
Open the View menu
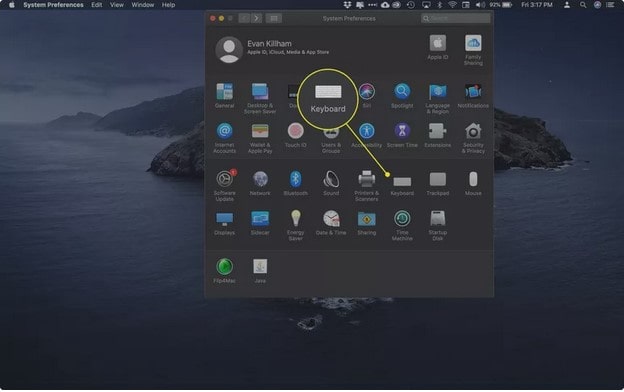[x=117, y=5]
